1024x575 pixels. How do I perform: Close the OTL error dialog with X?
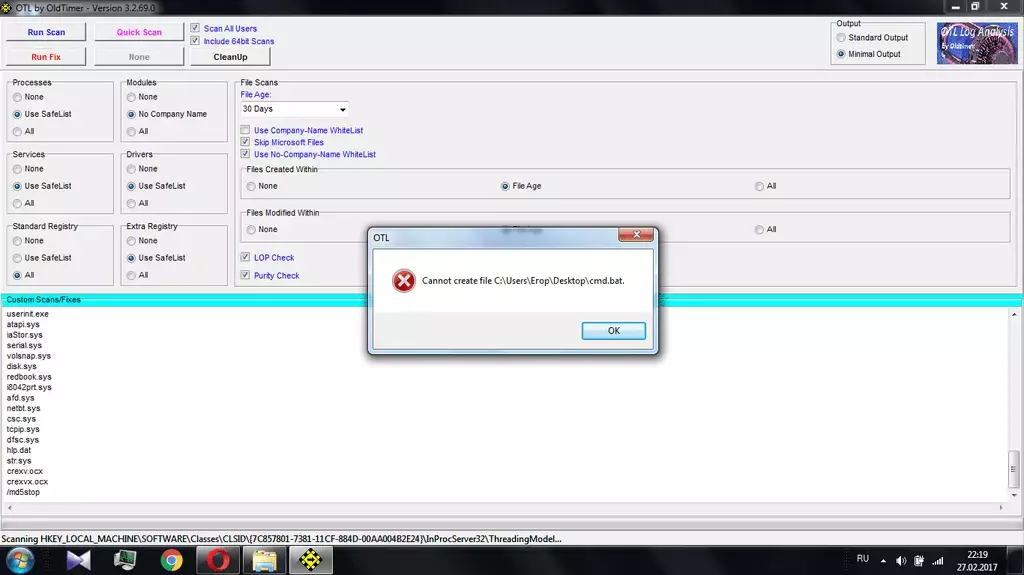tap(635, 235)
